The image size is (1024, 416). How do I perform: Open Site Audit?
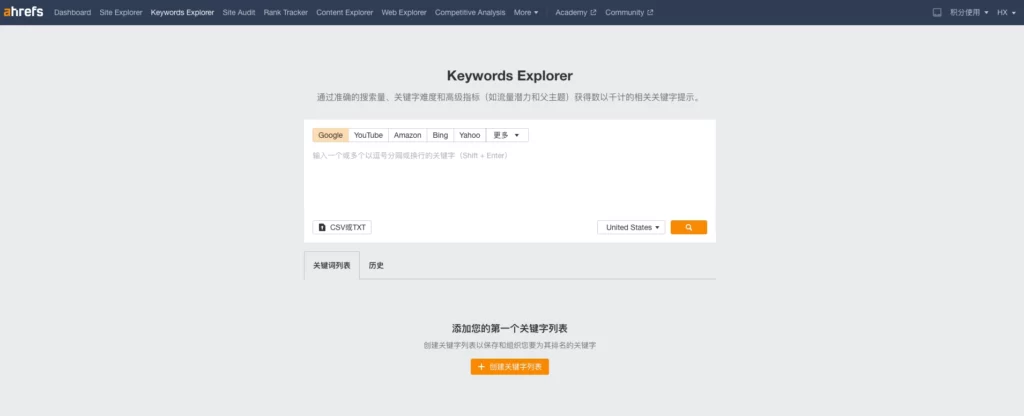tap(239, 12)
